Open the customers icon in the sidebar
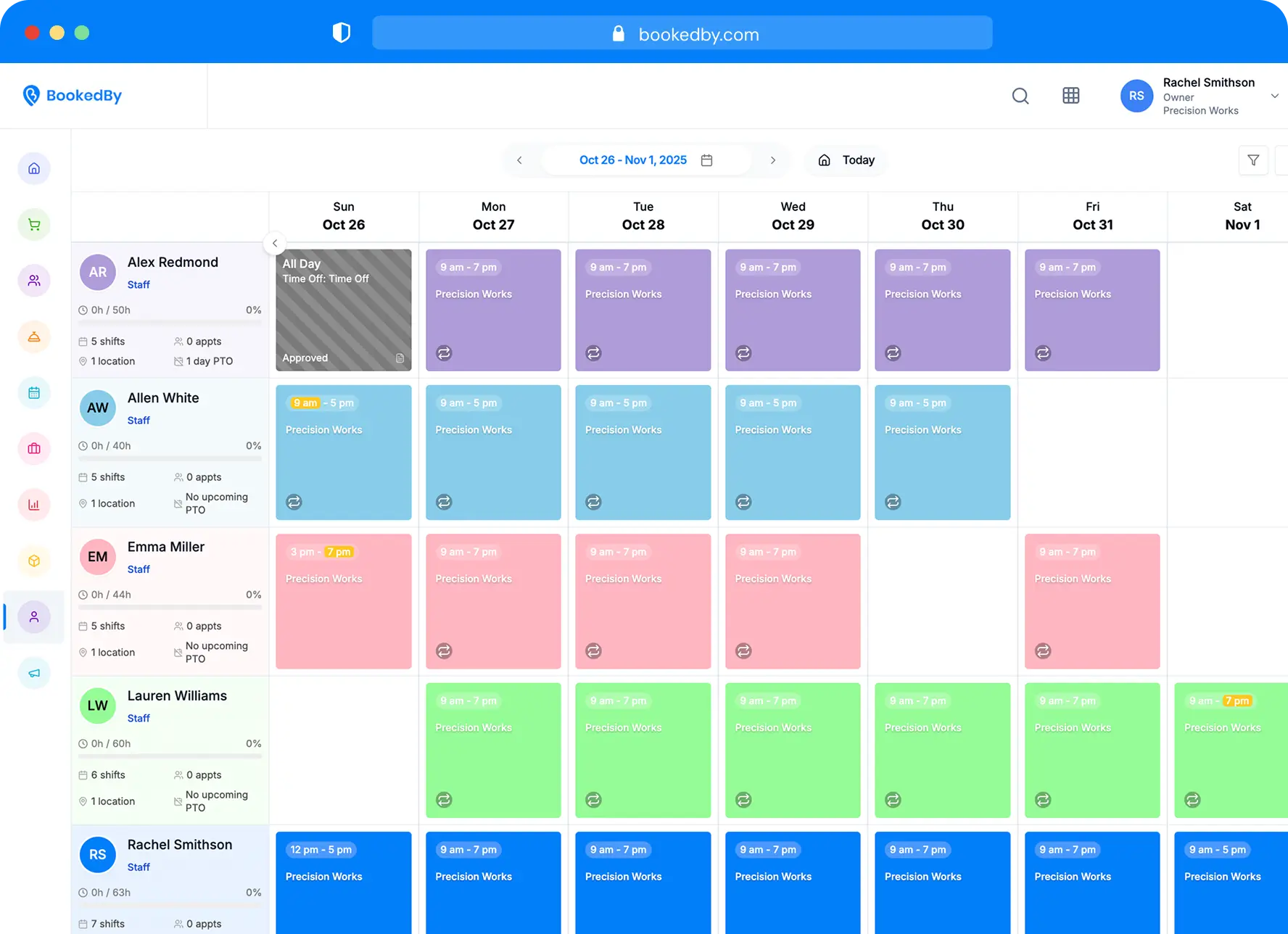The image size is (1288, 934). coord(34,281)
